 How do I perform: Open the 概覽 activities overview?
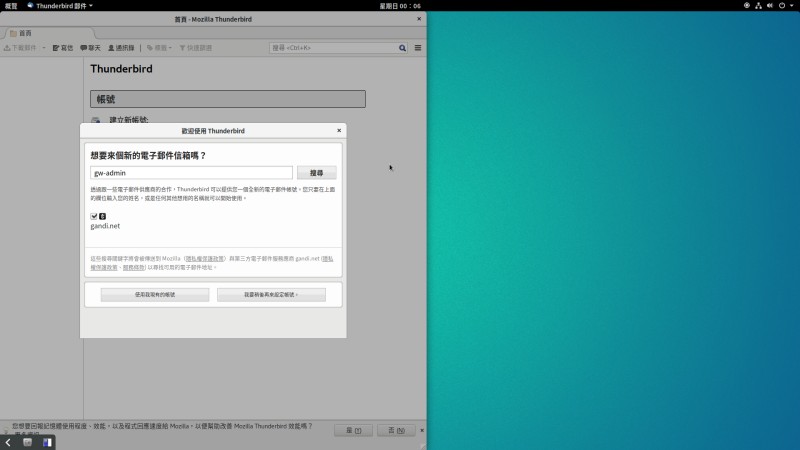coord(11,6)
